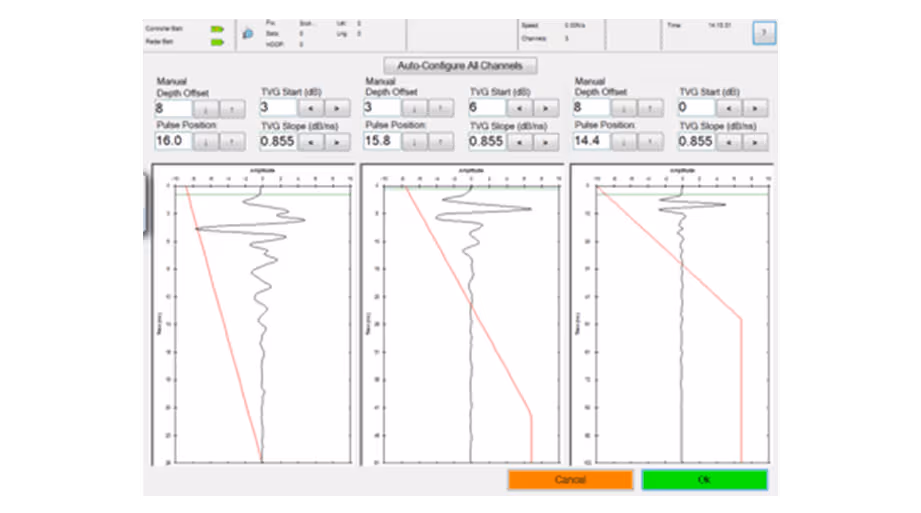Increase TVG Start in the middle channel
The width and height of the screenshot is (921, 513).
(546, 108)
